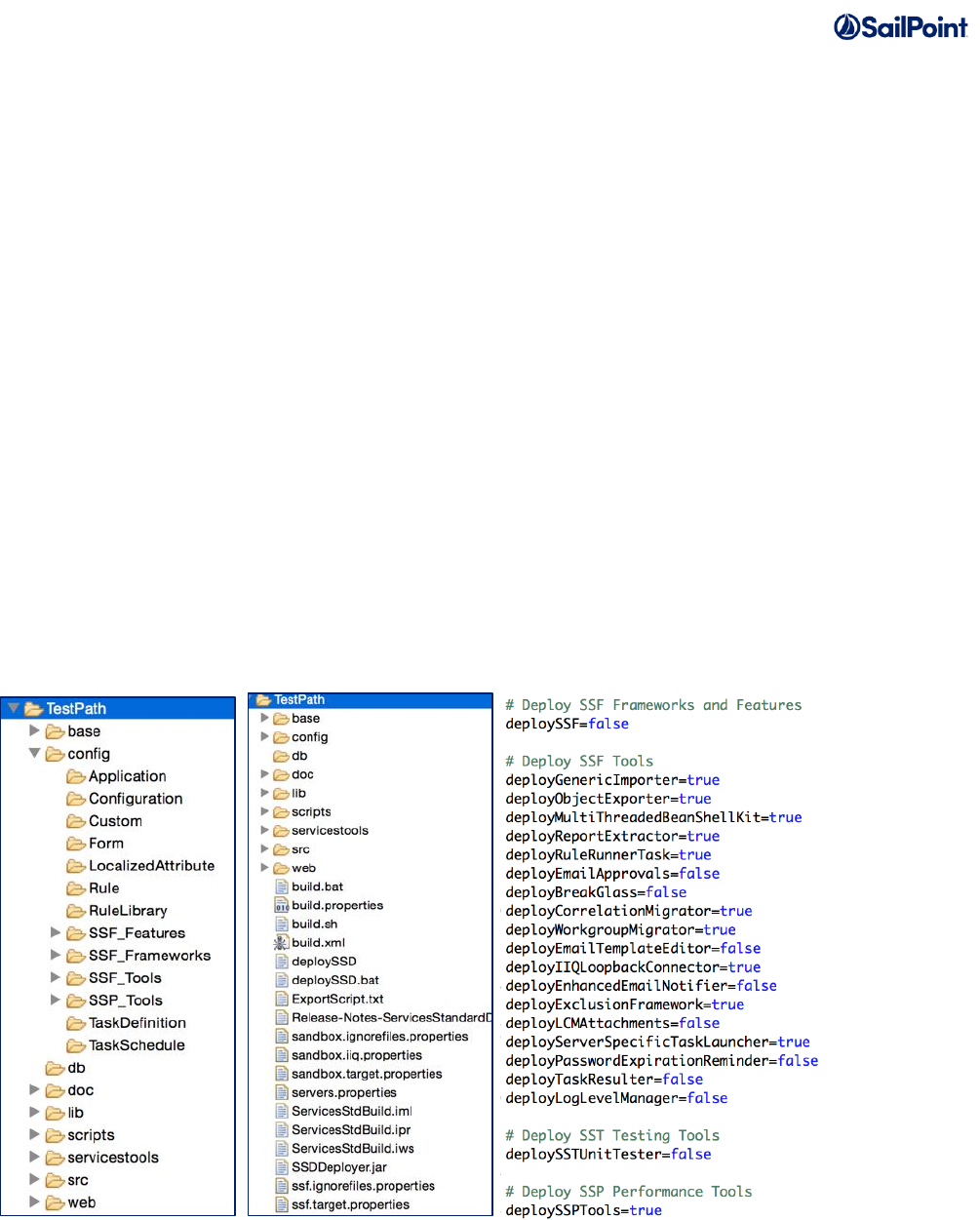980x1220 pixels.
Task: Click the Form folder icon
Action: click(x=76, y=844)
